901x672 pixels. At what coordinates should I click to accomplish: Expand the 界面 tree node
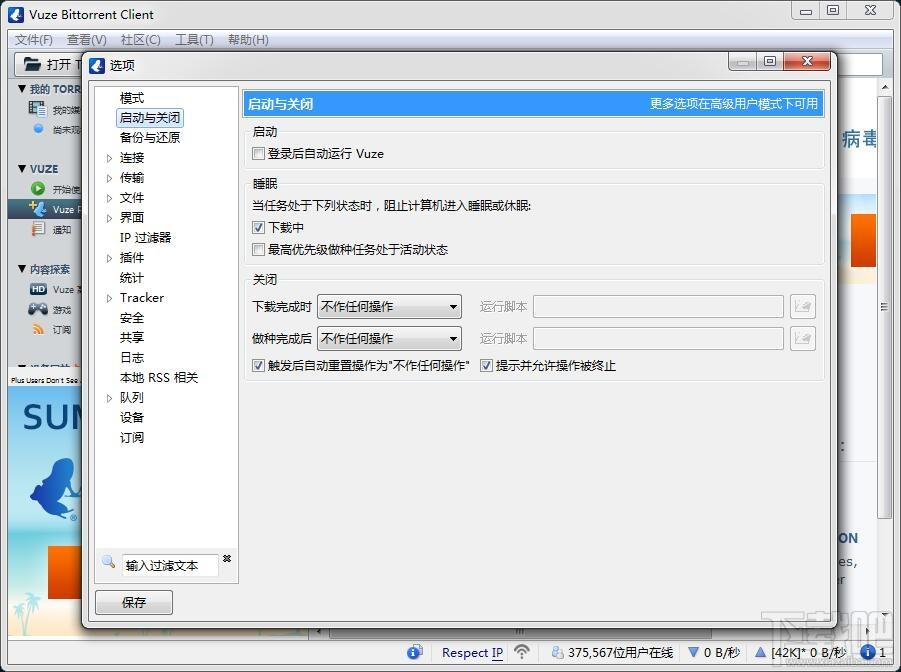pos(109,218)
